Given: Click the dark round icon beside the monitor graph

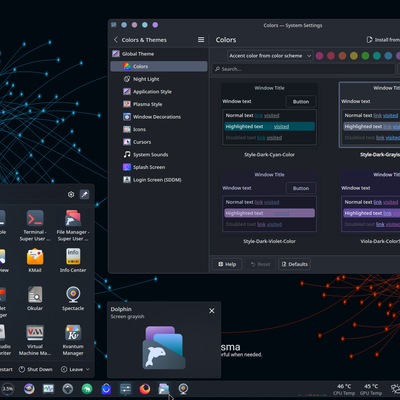Looking at the screenshot, I should click(68, 389).
